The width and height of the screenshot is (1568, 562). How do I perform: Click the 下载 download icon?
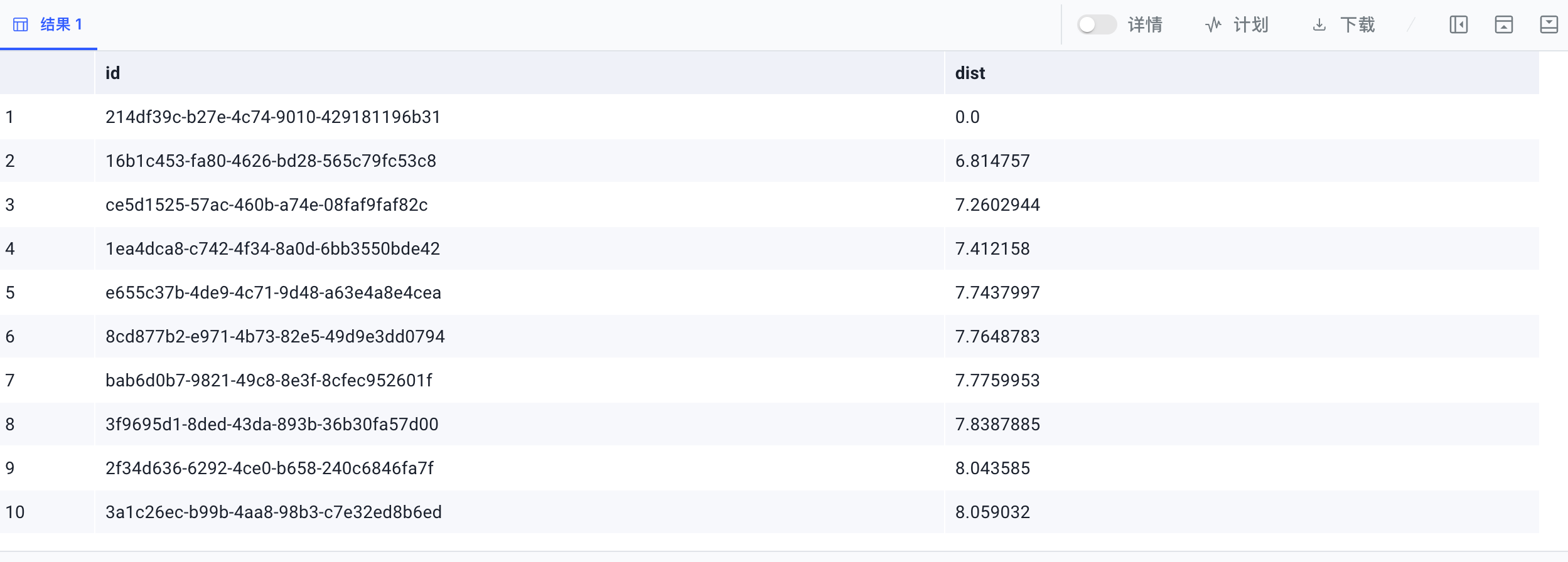[1319, 25]
